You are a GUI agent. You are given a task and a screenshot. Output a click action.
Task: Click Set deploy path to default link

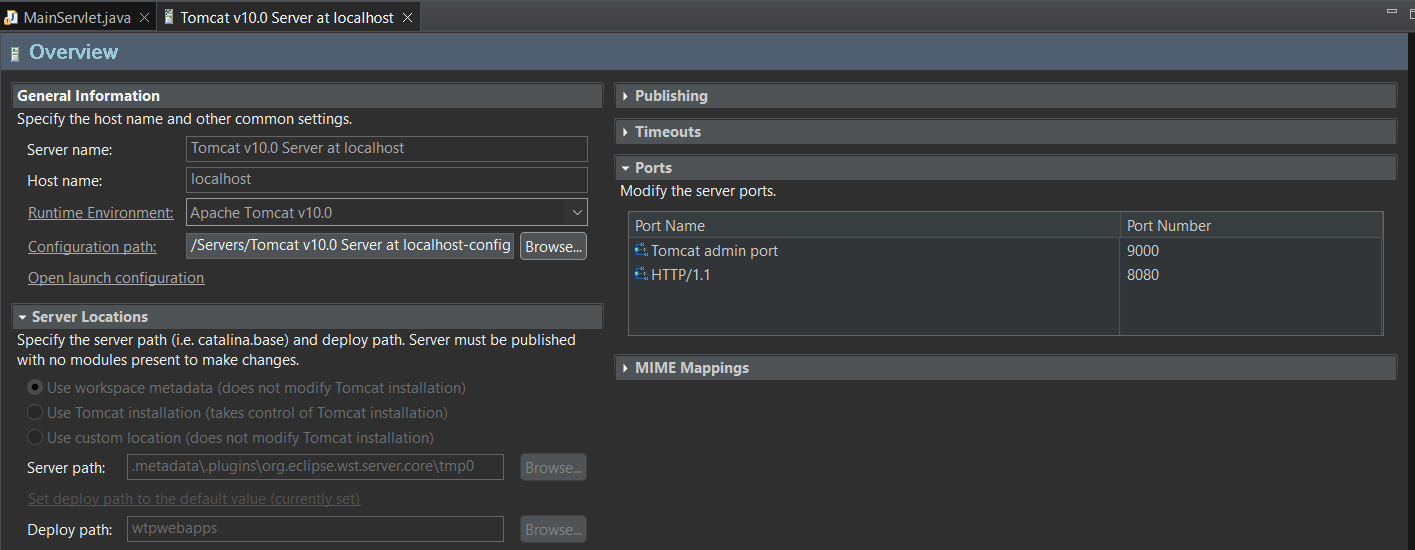tap(194, 499)
